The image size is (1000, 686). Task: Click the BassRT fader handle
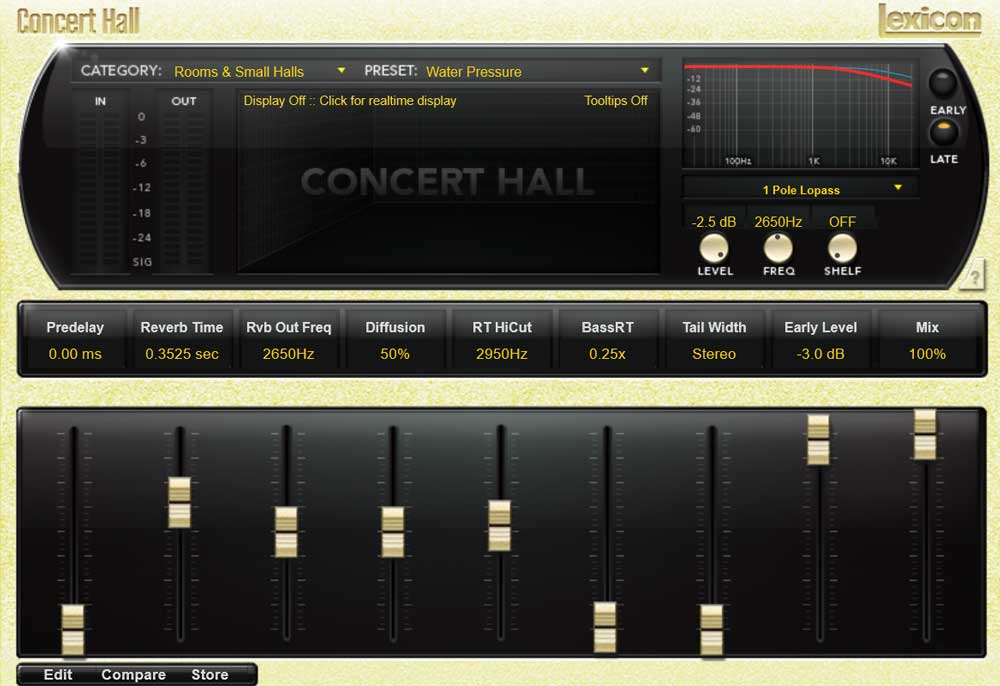pos(605,627)
